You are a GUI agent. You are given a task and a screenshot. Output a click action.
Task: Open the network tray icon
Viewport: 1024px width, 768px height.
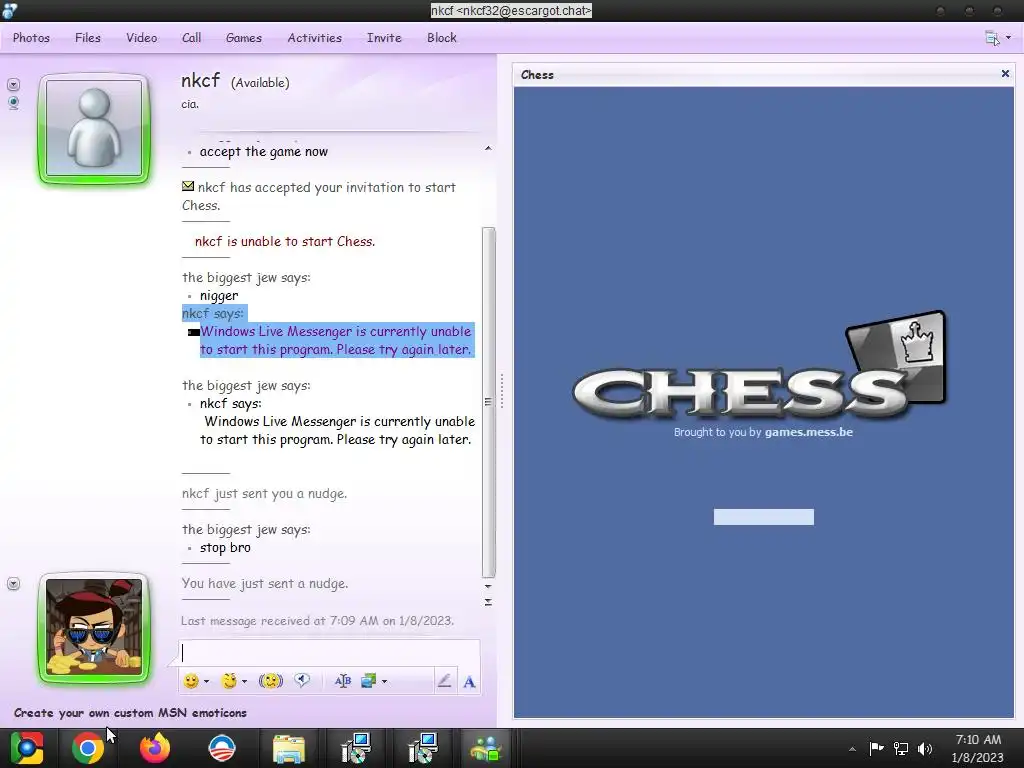click(901, 748)
